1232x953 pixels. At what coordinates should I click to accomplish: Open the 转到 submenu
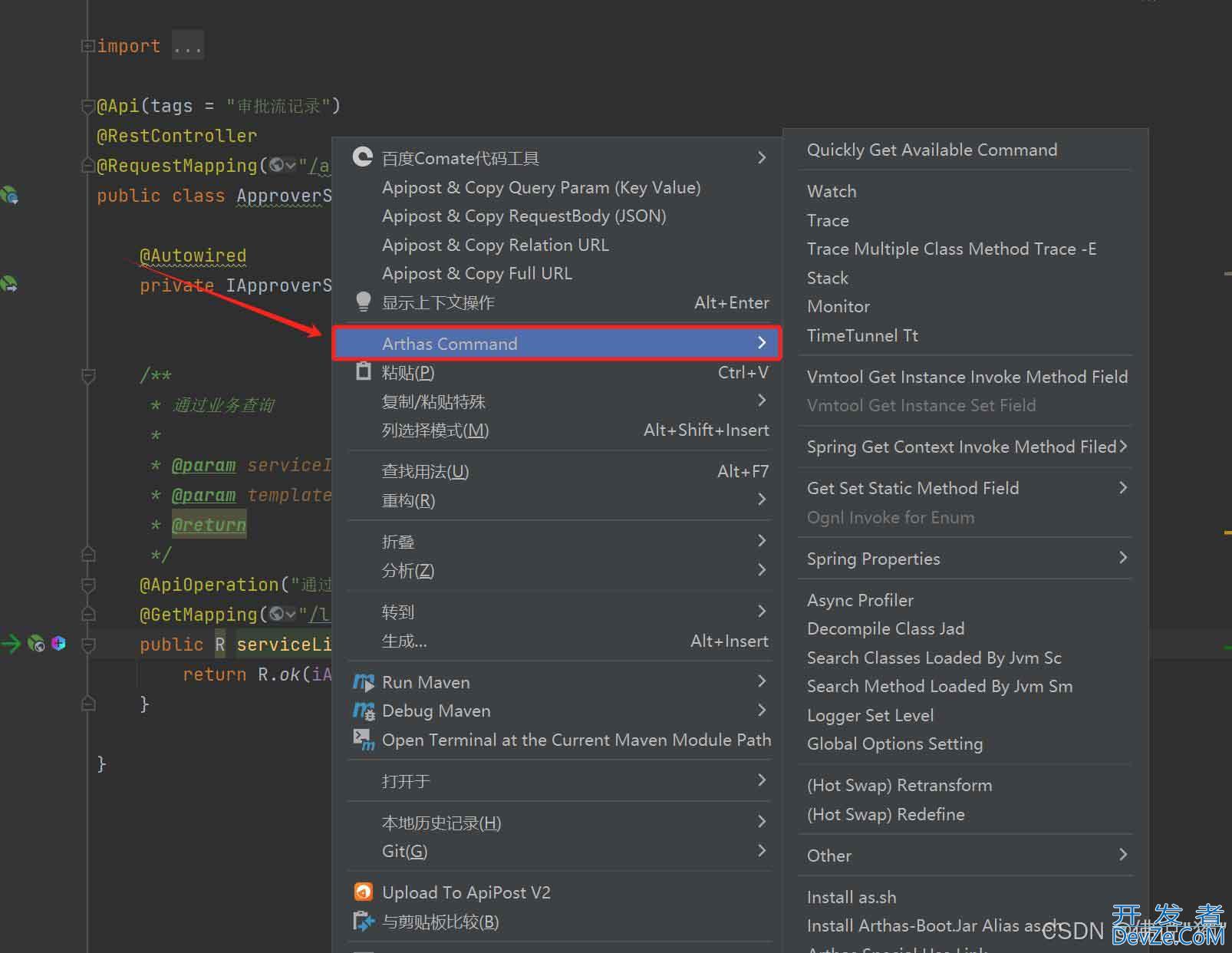(x=557, y=612)
